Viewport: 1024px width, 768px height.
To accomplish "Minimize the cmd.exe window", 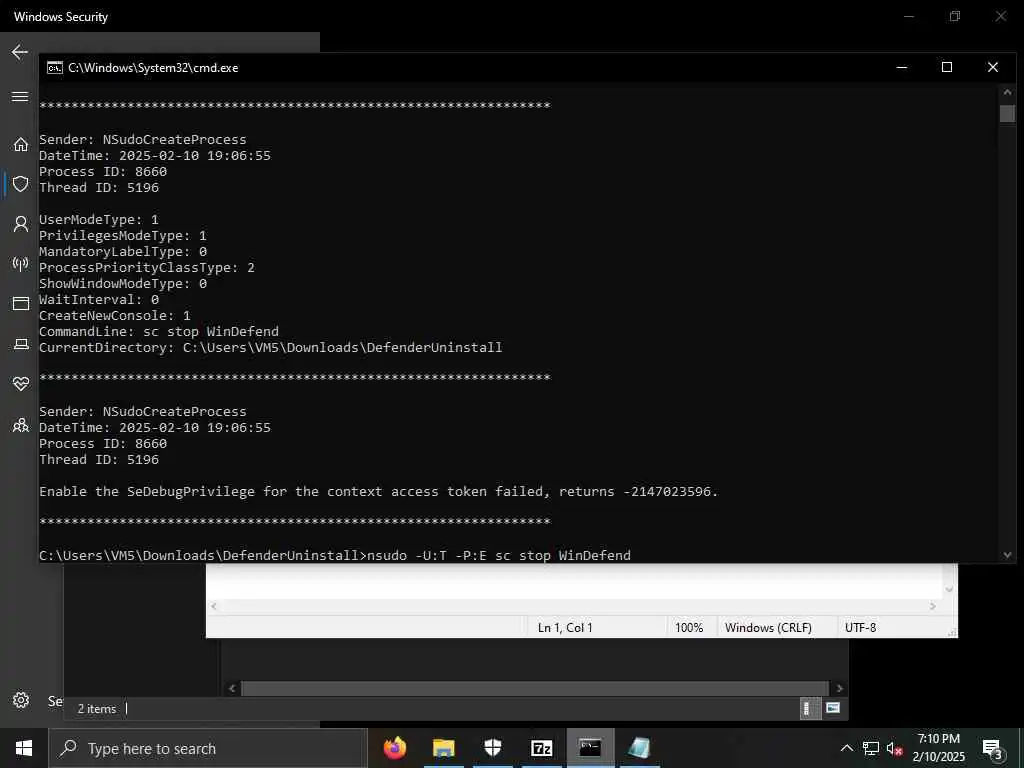I will coord(902,67).
